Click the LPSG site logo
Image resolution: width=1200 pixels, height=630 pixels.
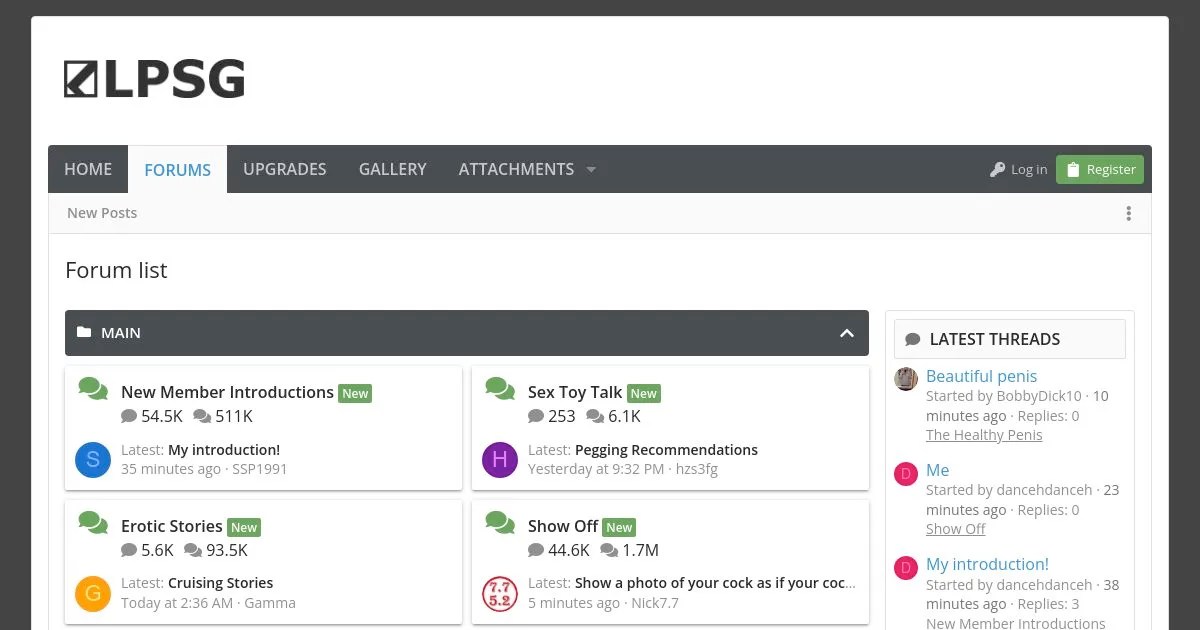(153, 78)
